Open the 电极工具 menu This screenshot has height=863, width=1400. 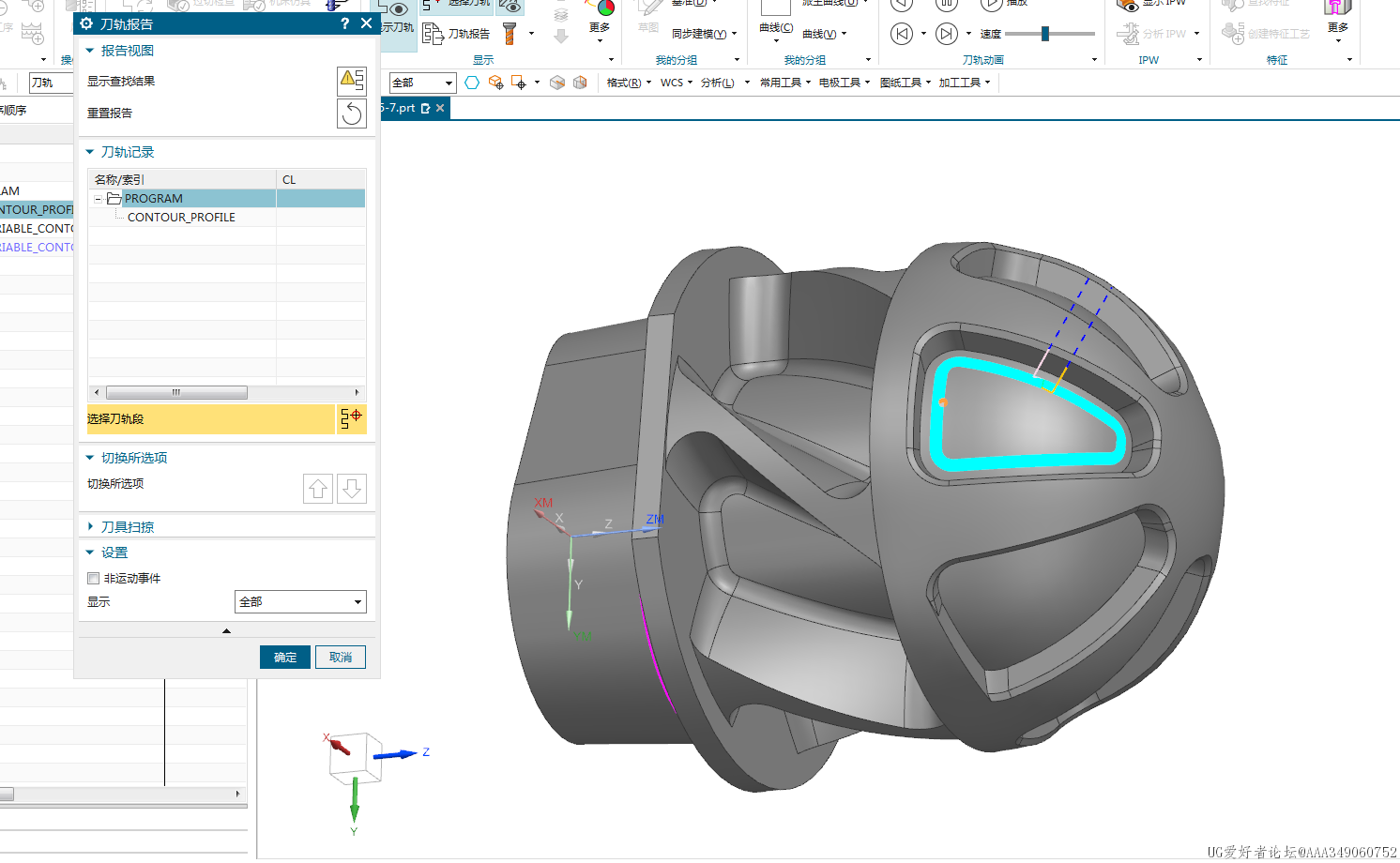click(845, 83)
